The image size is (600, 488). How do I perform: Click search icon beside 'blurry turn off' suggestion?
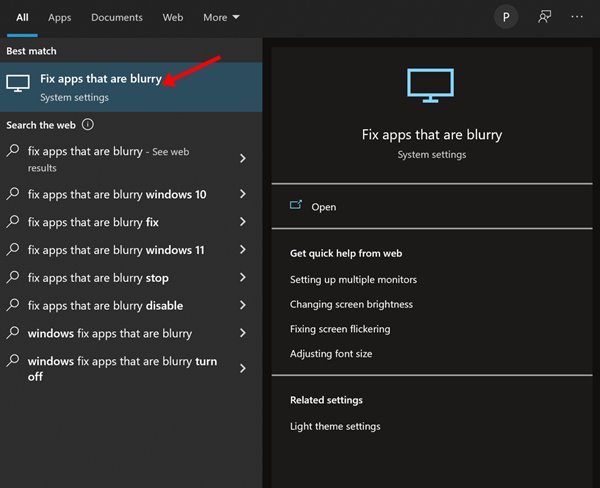[x=13, y=361]
